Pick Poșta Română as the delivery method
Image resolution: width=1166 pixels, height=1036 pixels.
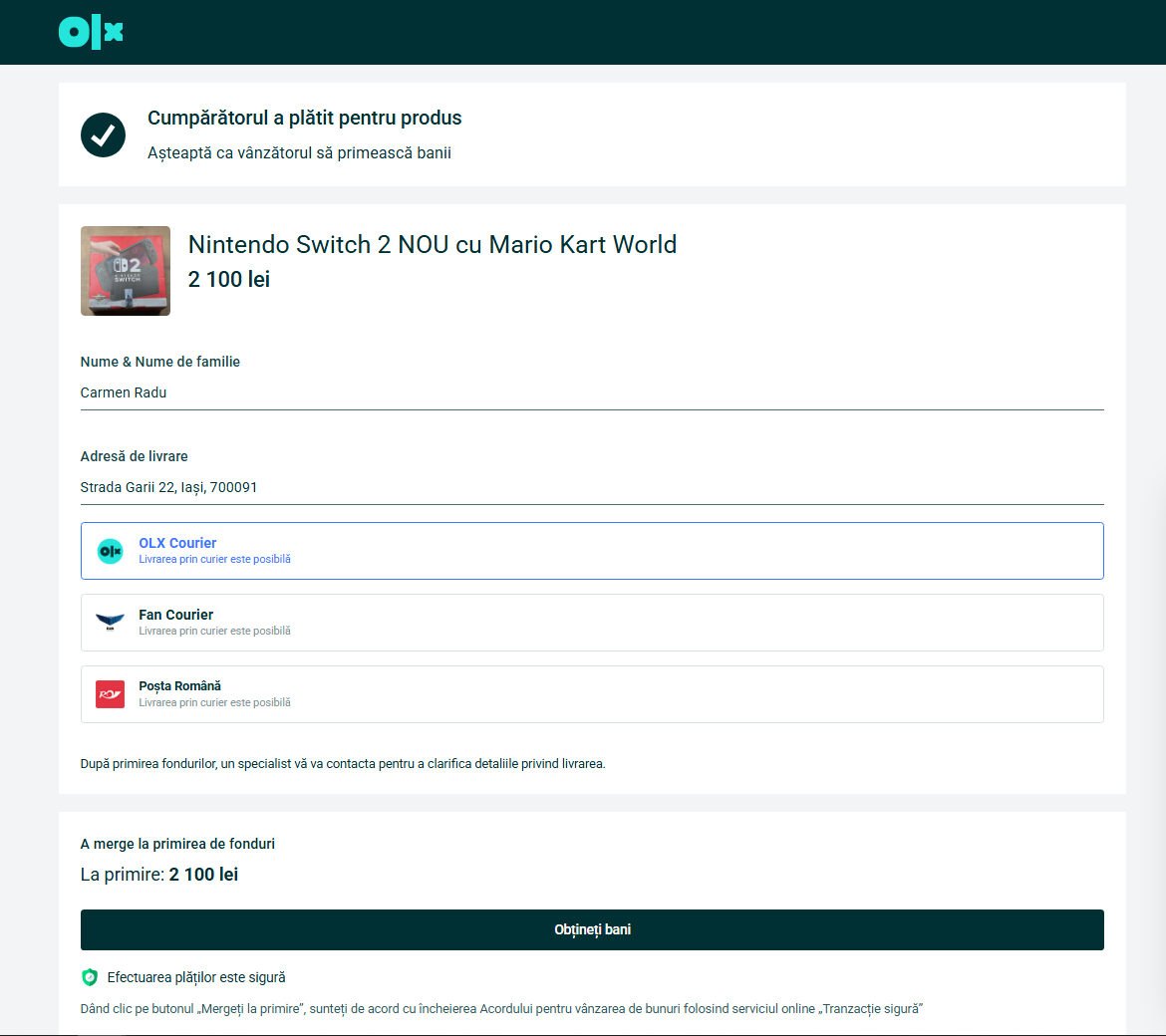[592, 694]
